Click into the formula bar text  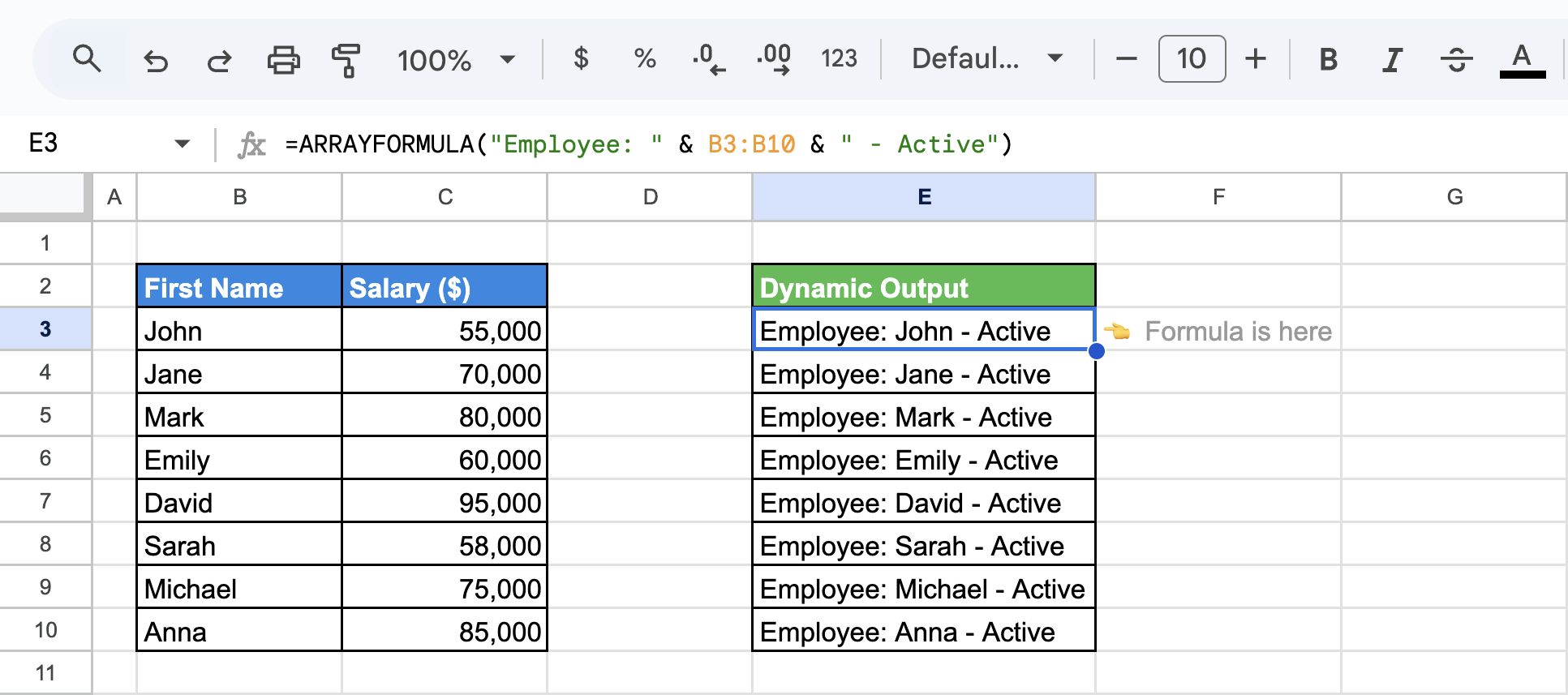[649, 144]
